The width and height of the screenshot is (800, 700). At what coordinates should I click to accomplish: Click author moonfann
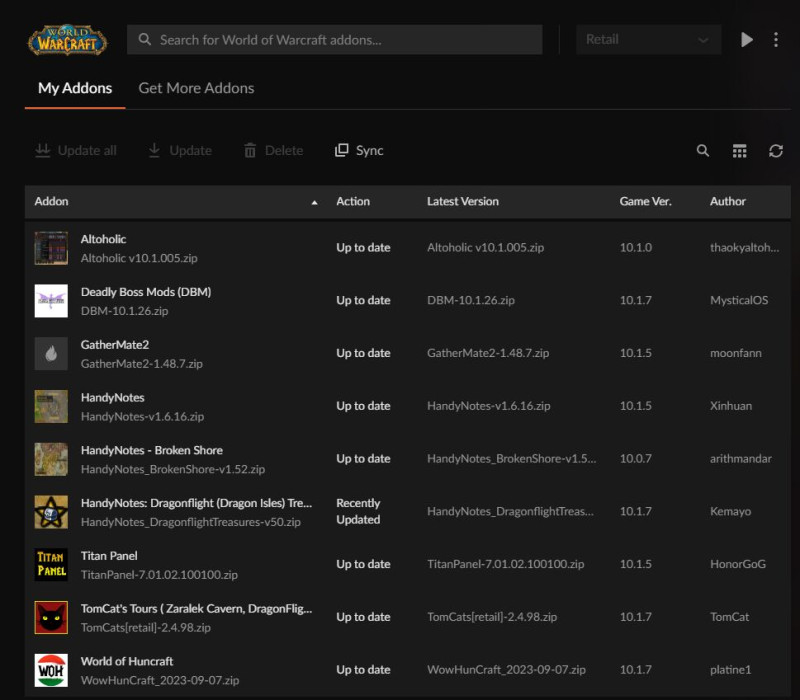tap(736, 353)
